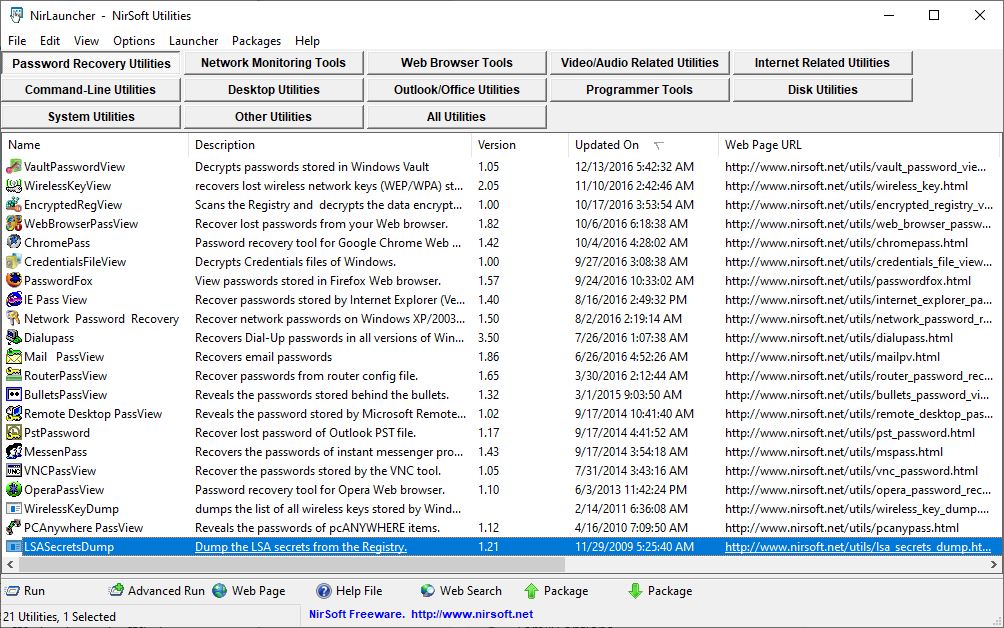Click the CredentialsFileView icon
The width and height of the screenshot is (1004, 628).
[13, 262]
